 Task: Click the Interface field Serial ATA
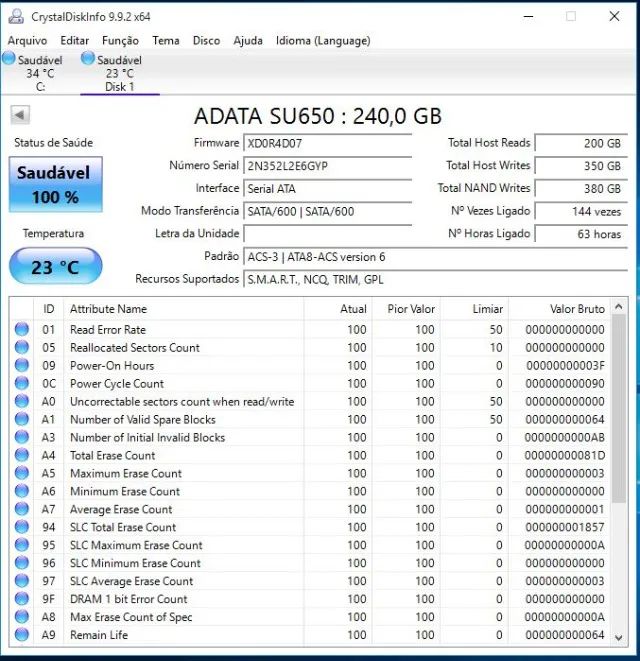pos(327,188)
